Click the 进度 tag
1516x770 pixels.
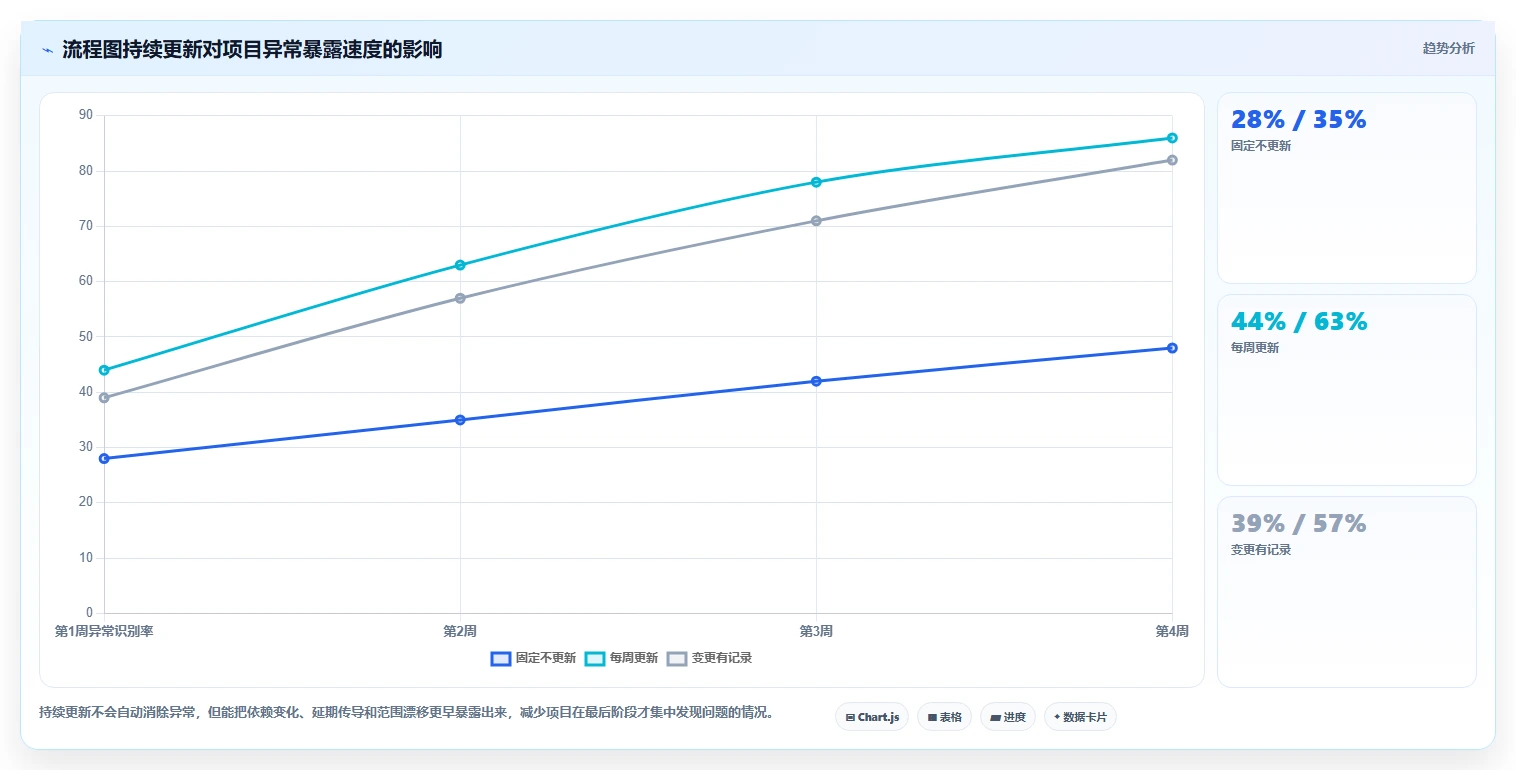[1007, 717]
